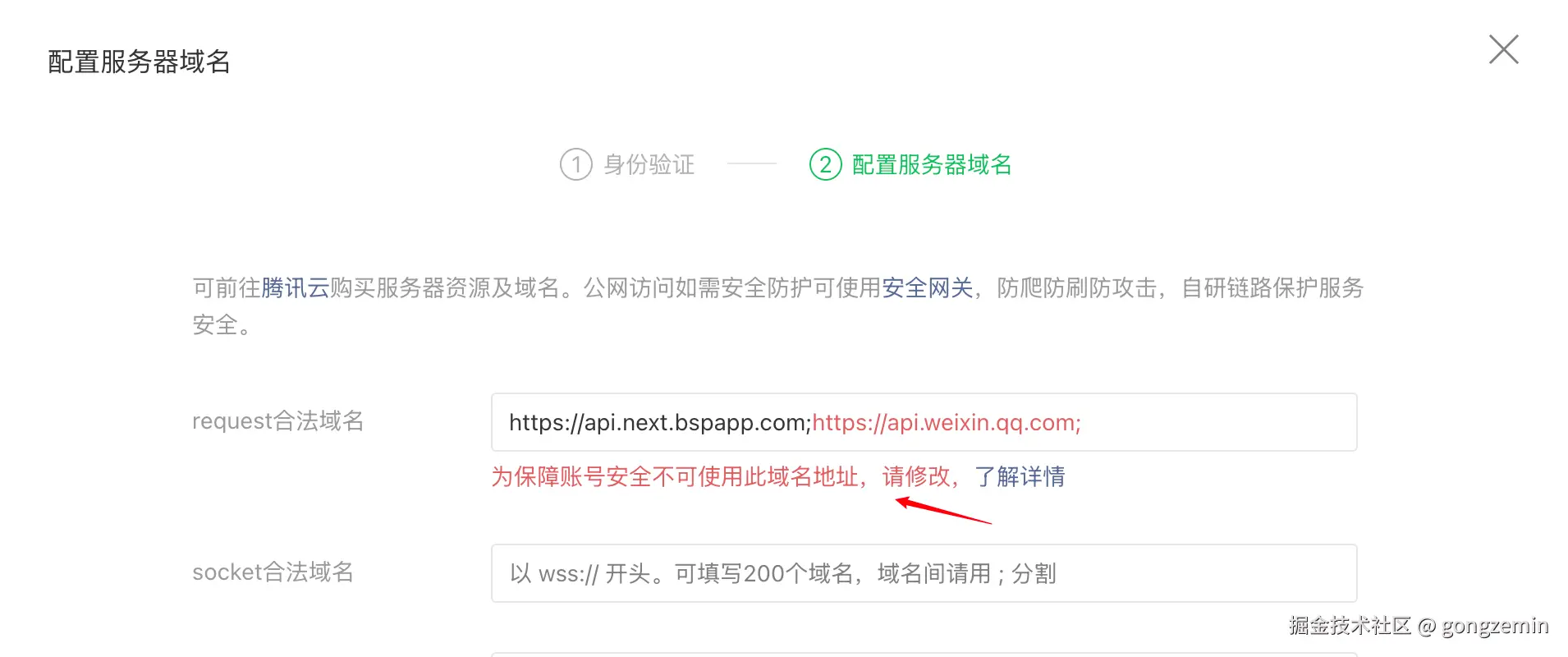Click the red warning 为保障账号安全不可使用此域名地址
This screenshot has width=1568, height=657.
click(675, 476)
